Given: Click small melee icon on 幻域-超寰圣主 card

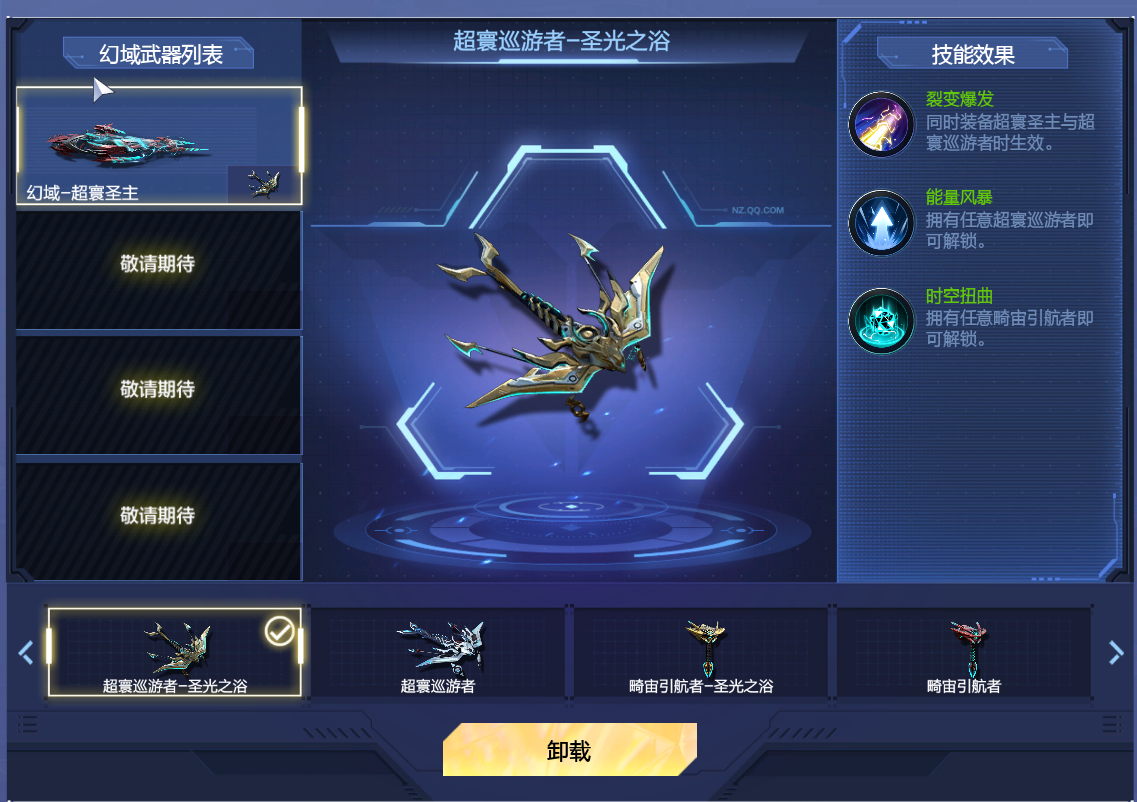Looking at the screenshot, I should coord(263,184).
